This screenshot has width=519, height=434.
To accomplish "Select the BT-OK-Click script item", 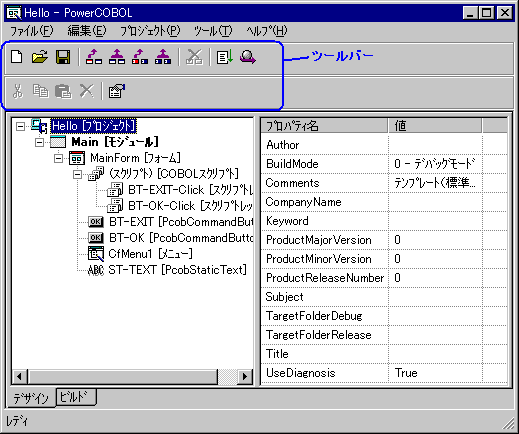I will pos(190,206).
